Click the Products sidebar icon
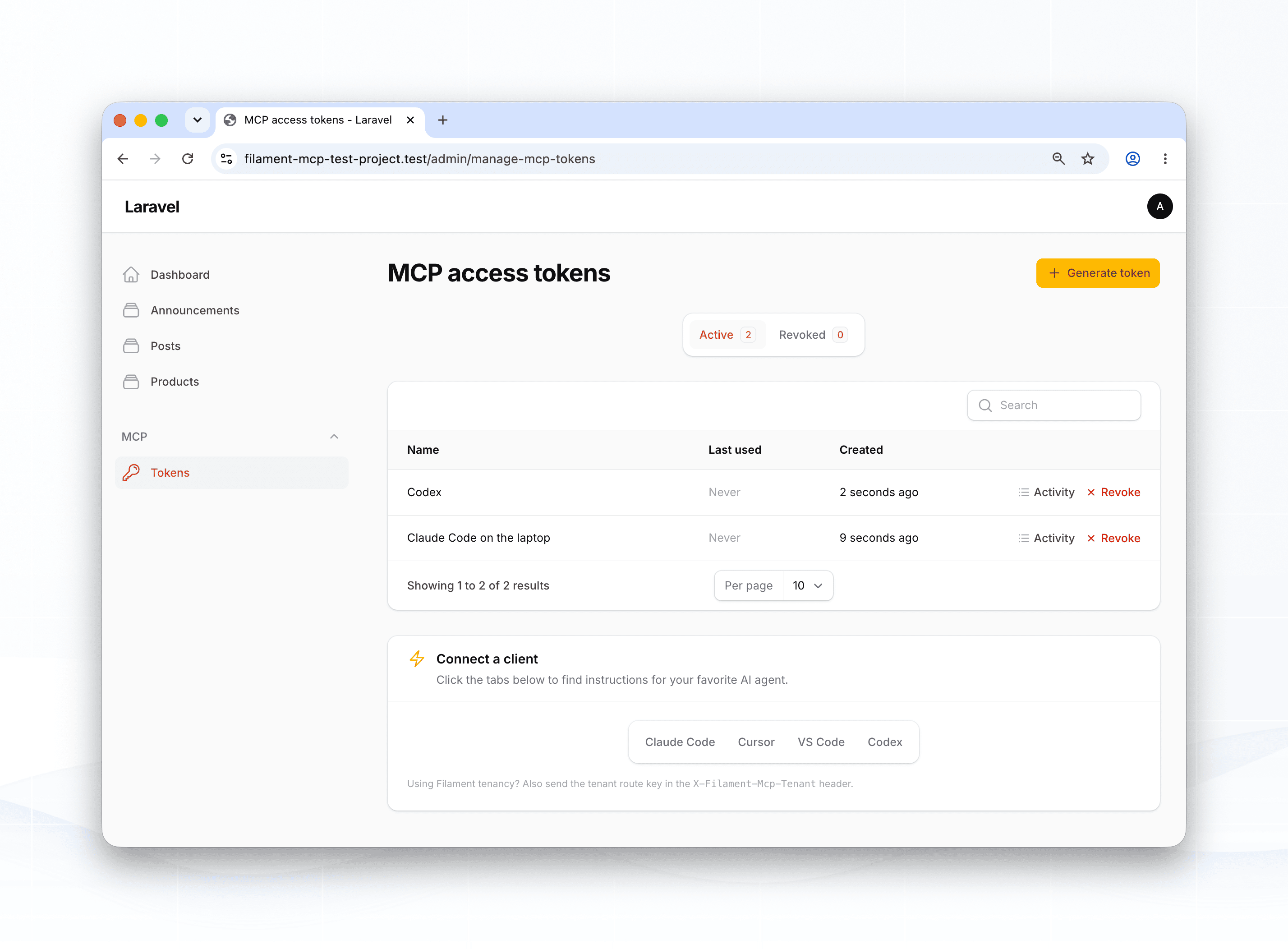This screenshot has width=1288, height=949. 131,382
